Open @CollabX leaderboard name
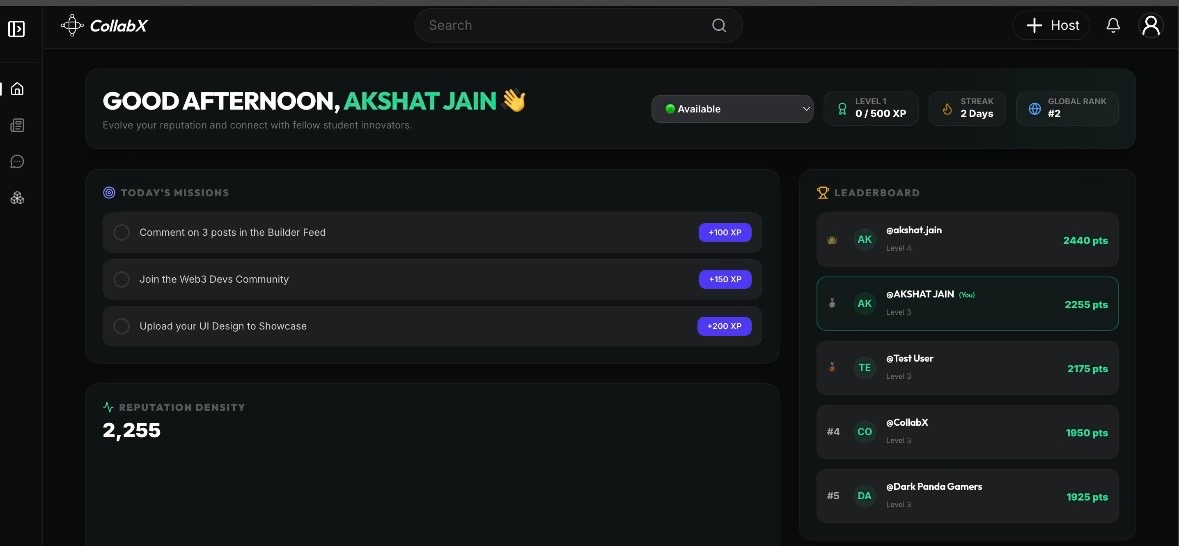This screenshot has width=1179, height=546. point(907,423)
